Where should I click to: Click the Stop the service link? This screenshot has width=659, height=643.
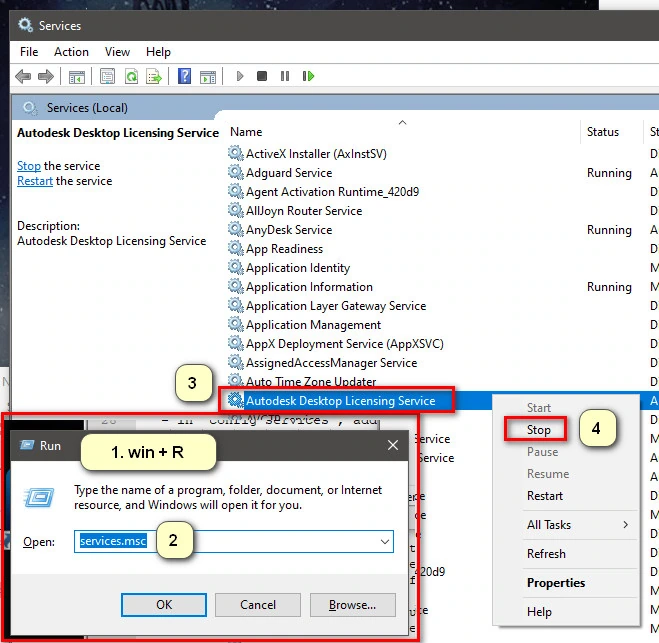click(x=29, y=166)
